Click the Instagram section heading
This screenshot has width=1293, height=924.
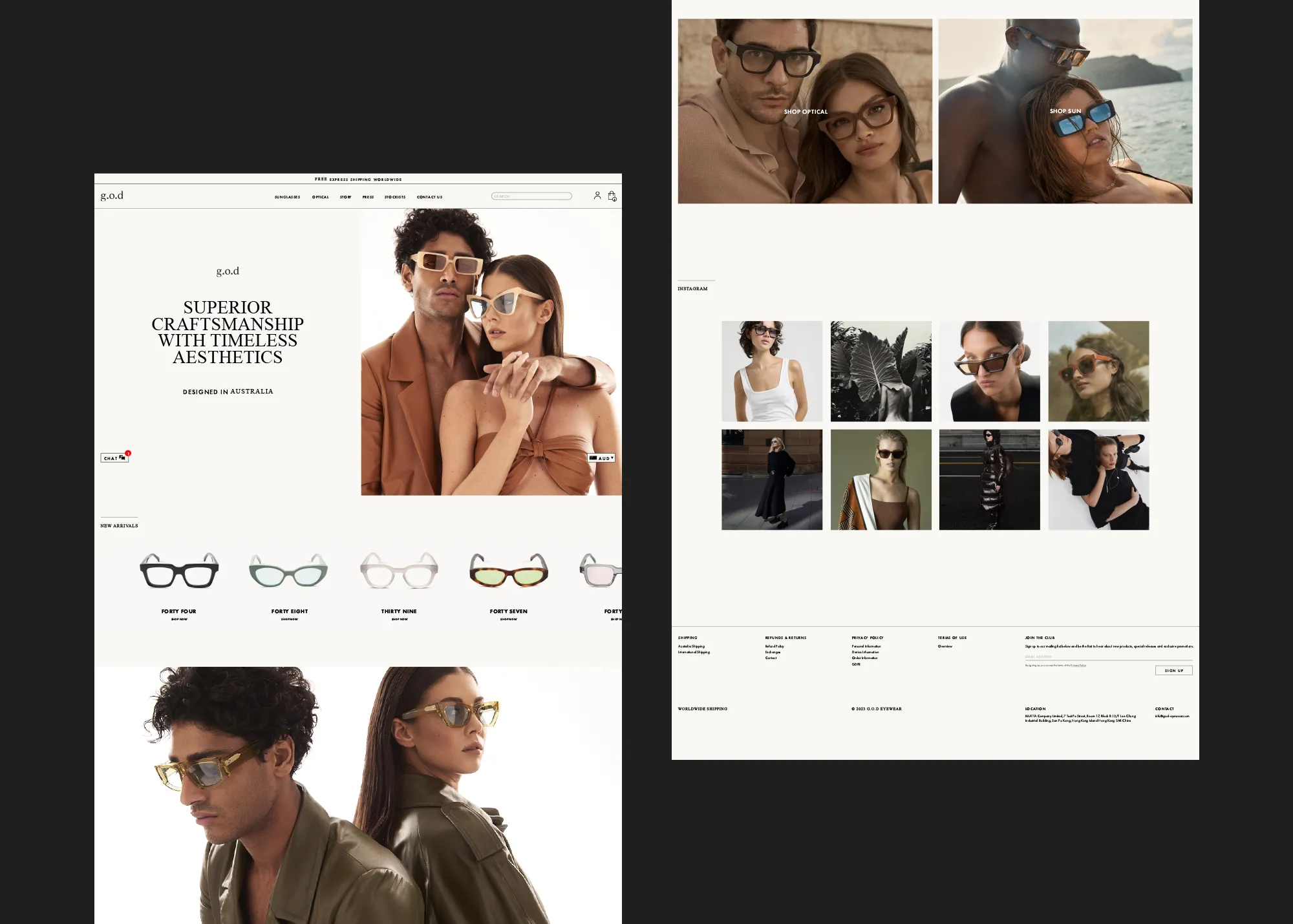point(692,289)
